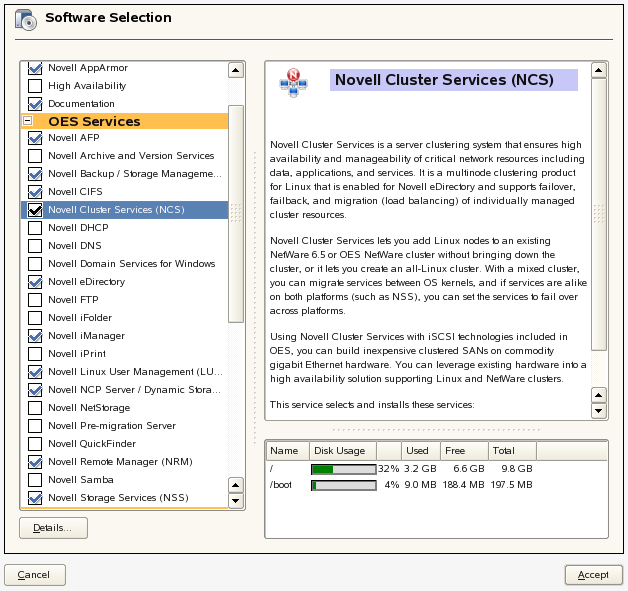Screen dimensions: 628x591
Task: Tick the Novell DNS checkbox
Action: tap(35, 246)
